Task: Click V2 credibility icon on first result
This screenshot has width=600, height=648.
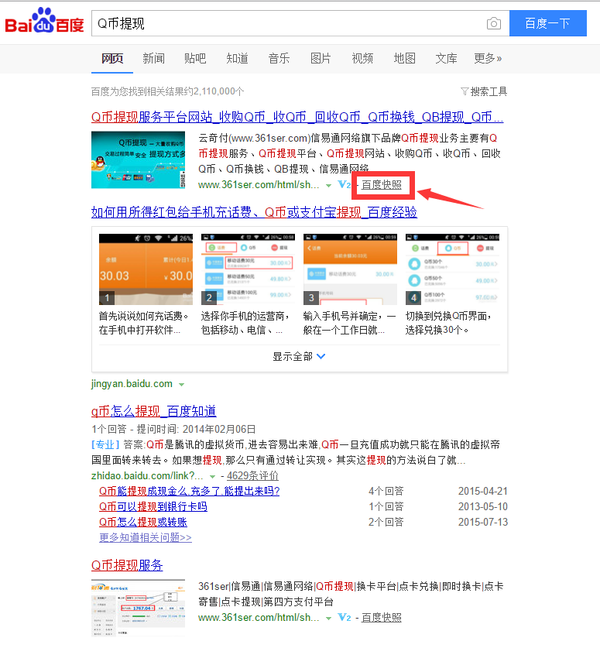Action: 344,185
